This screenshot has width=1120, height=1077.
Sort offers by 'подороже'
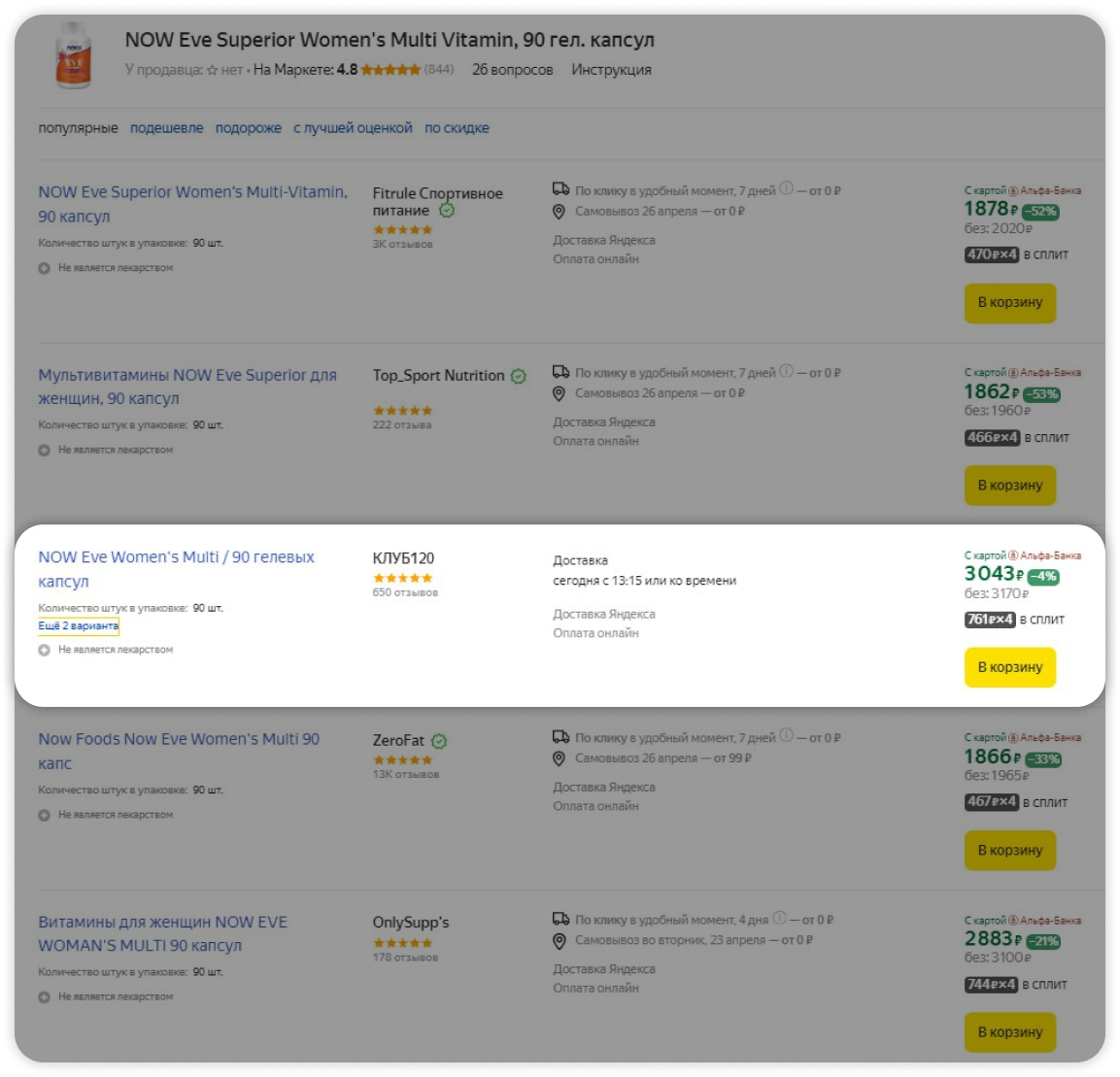(249, 128)
